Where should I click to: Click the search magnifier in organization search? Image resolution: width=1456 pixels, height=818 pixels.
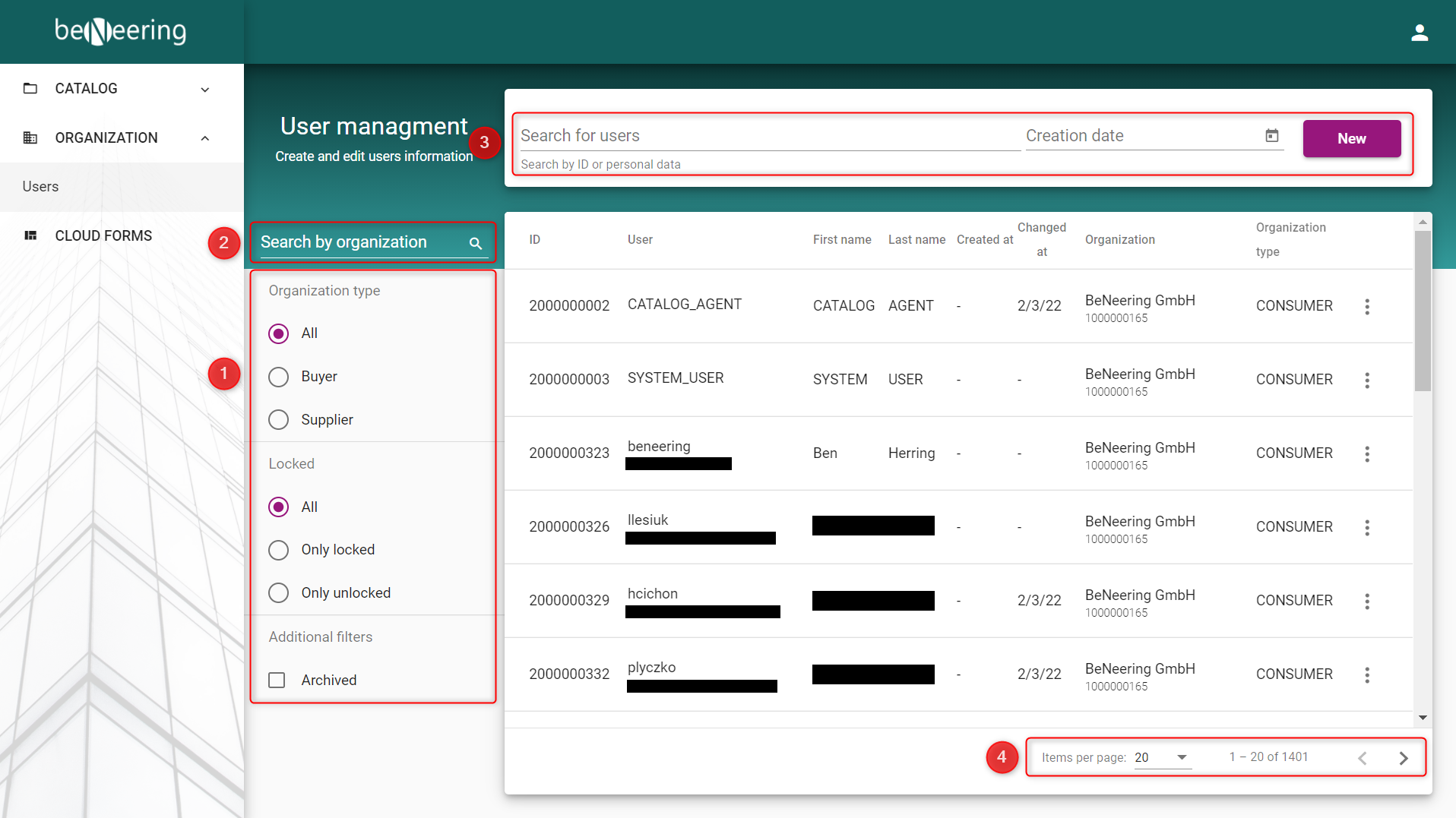[476, 243]
